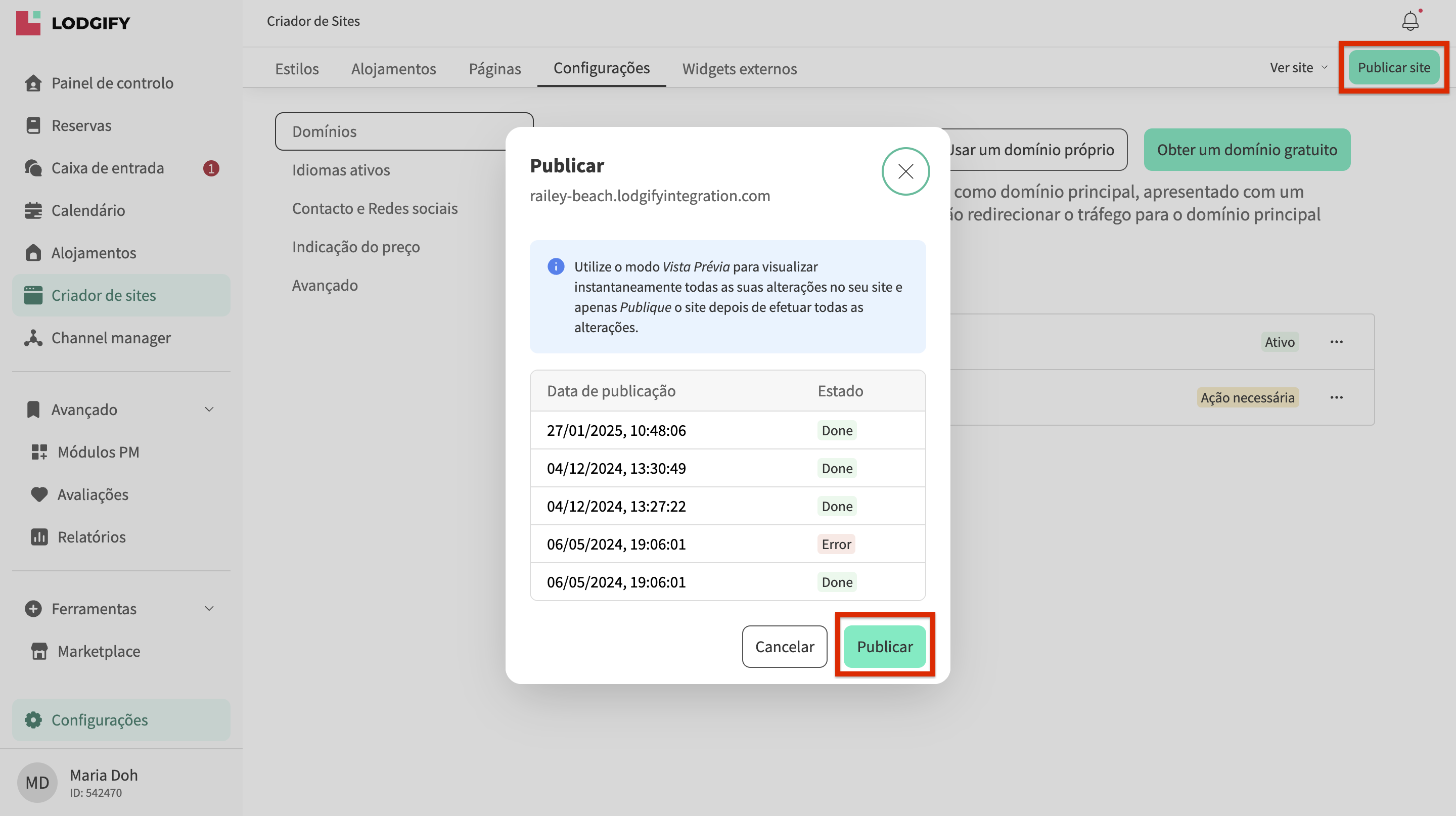
Task: Collapse the Ferramentas sidebar section
Action: pyautogui.click(x=209, y=609)
